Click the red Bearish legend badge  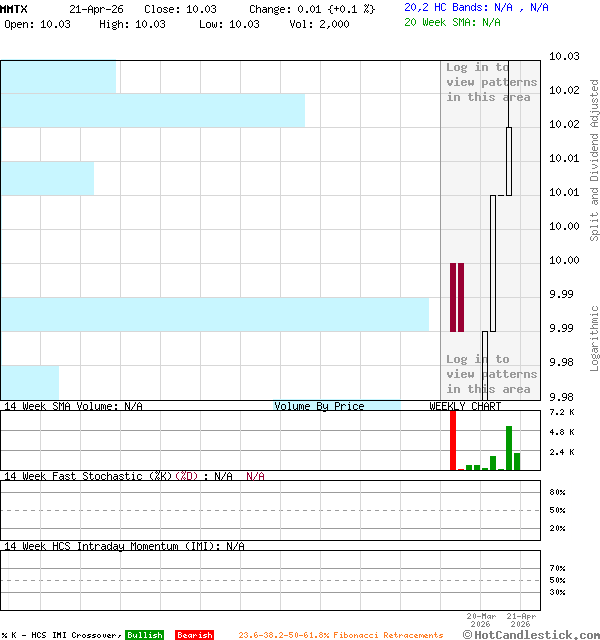click(x=194, y=635)
